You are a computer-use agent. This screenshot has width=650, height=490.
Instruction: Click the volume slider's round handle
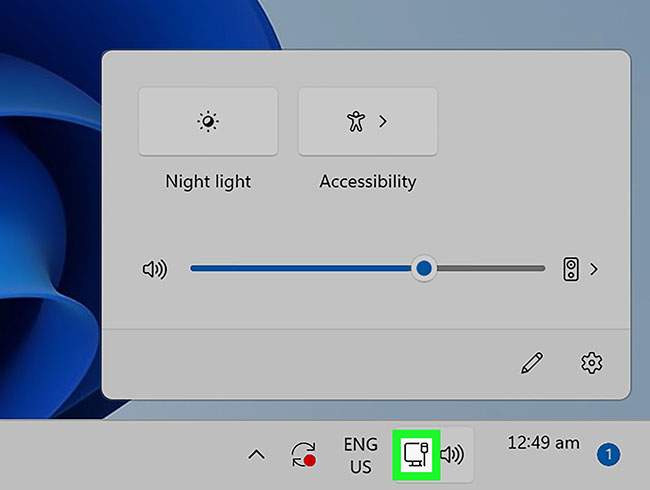pyautogui.click(x=424, y=269)
